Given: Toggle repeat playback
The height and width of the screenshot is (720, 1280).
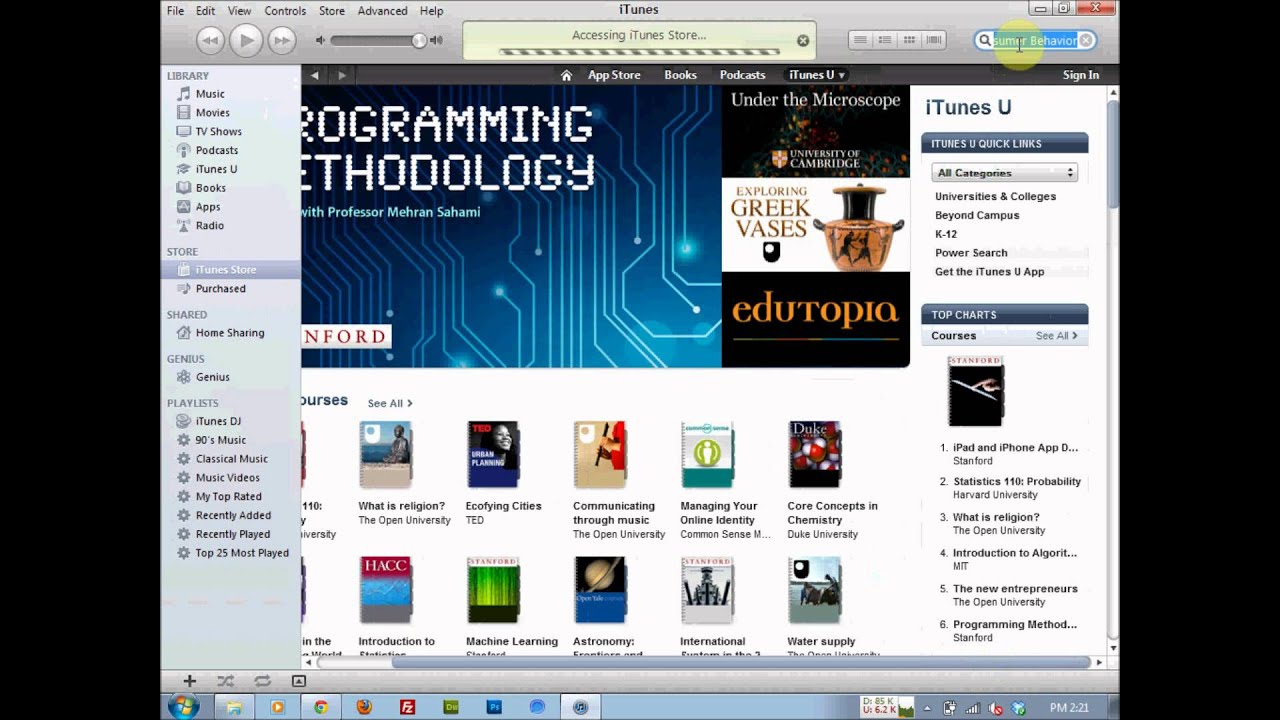Looking at the screenshot, I should point(262,681).
